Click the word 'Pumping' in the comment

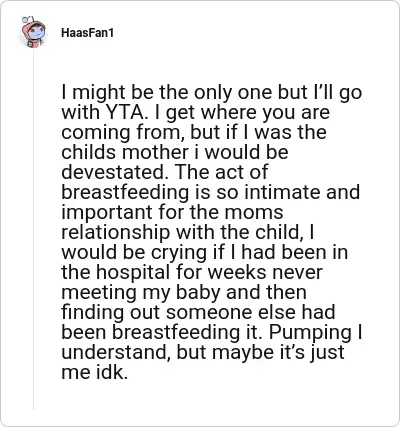[x=310, y=332]
